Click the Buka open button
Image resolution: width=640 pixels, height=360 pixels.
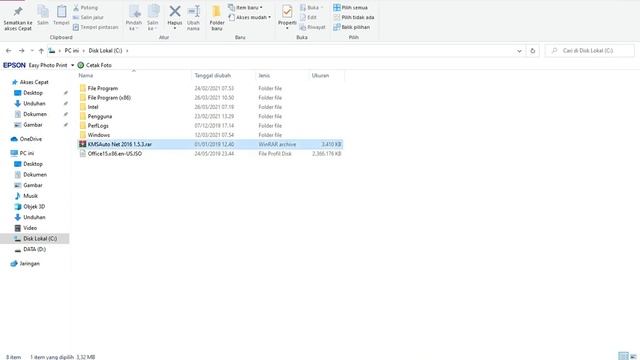pos(311,8)
